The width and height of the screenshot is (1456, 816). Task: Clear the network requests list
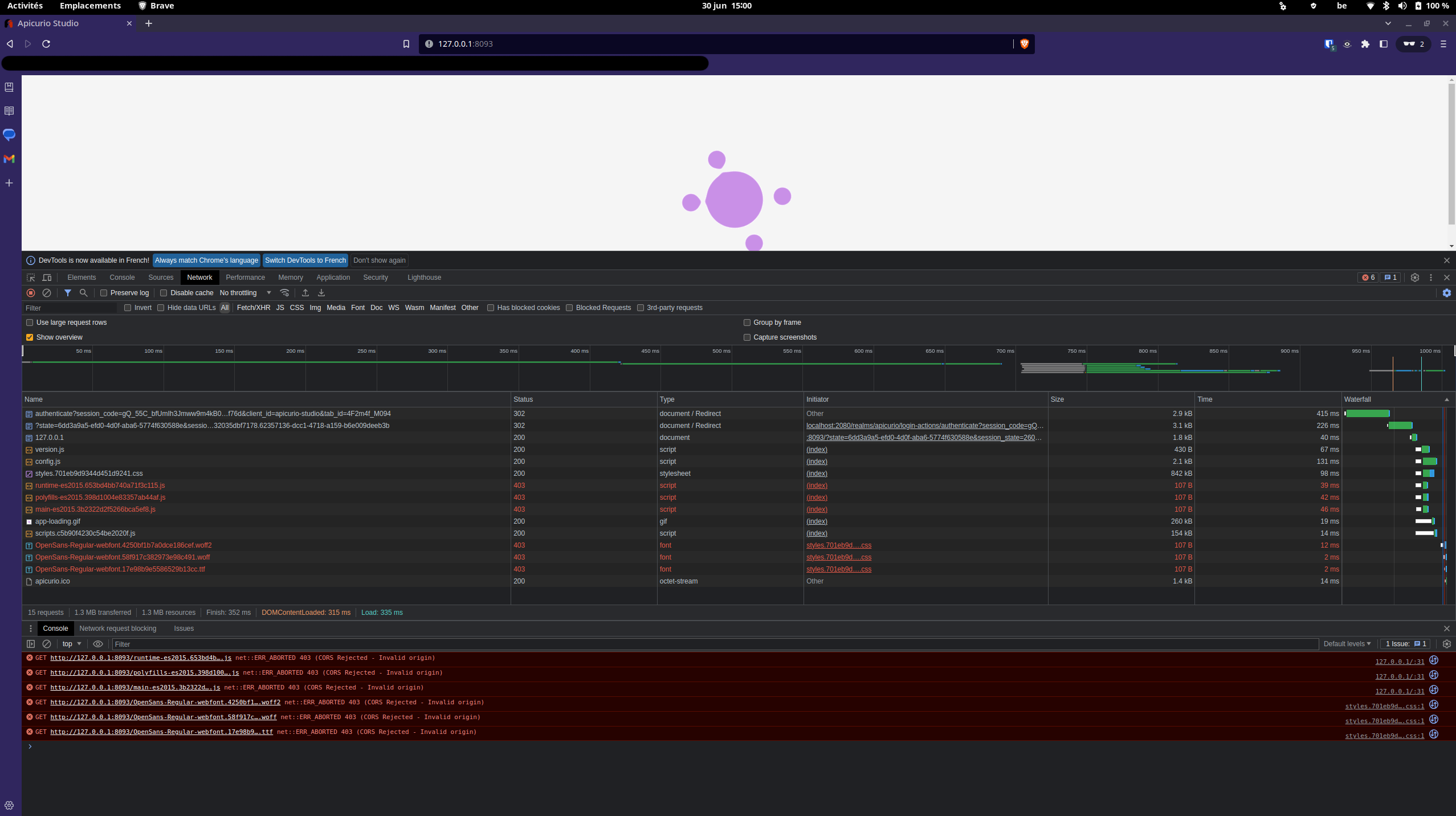pos(46,292)
